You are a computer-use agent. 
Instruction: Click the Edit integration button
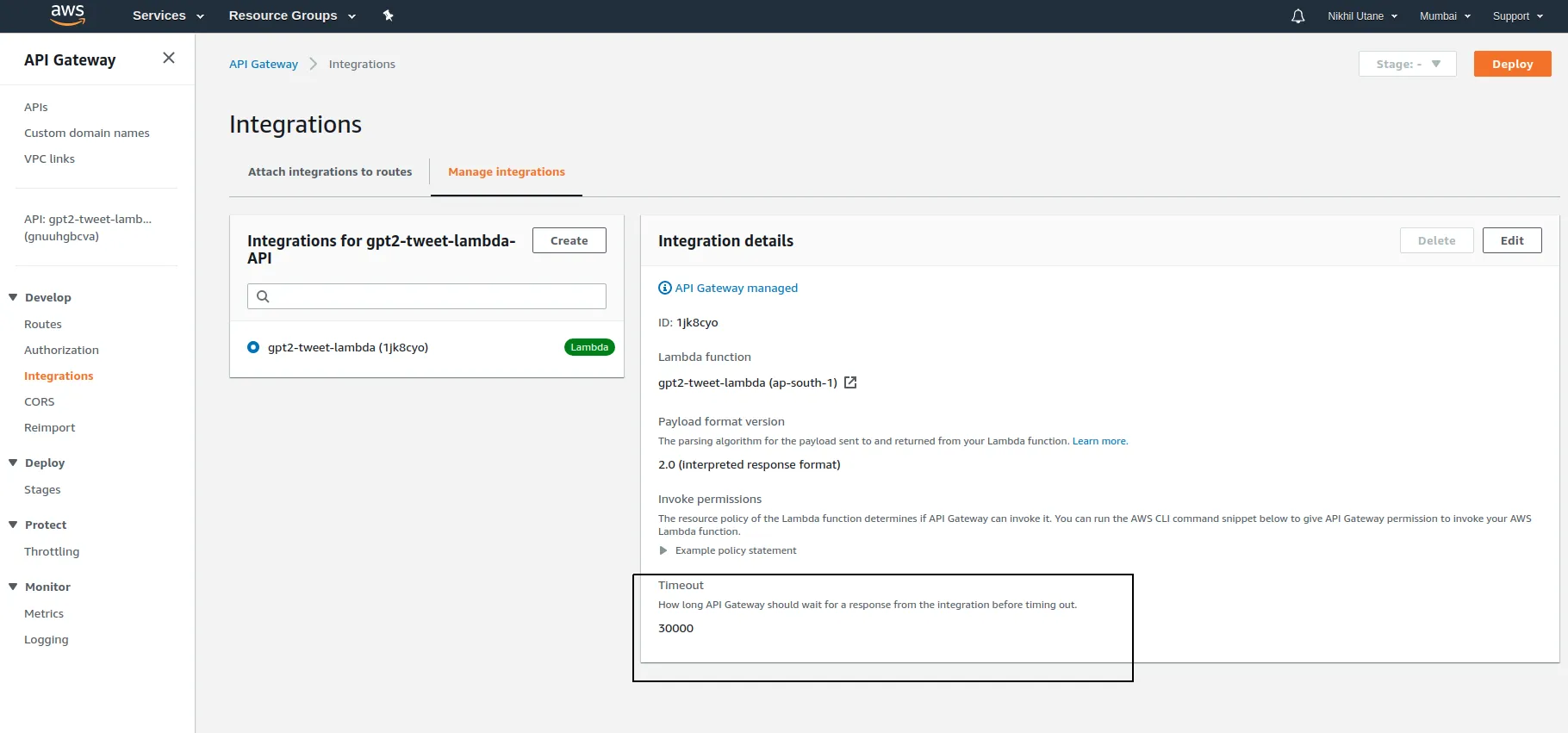tap(1511, 240)
